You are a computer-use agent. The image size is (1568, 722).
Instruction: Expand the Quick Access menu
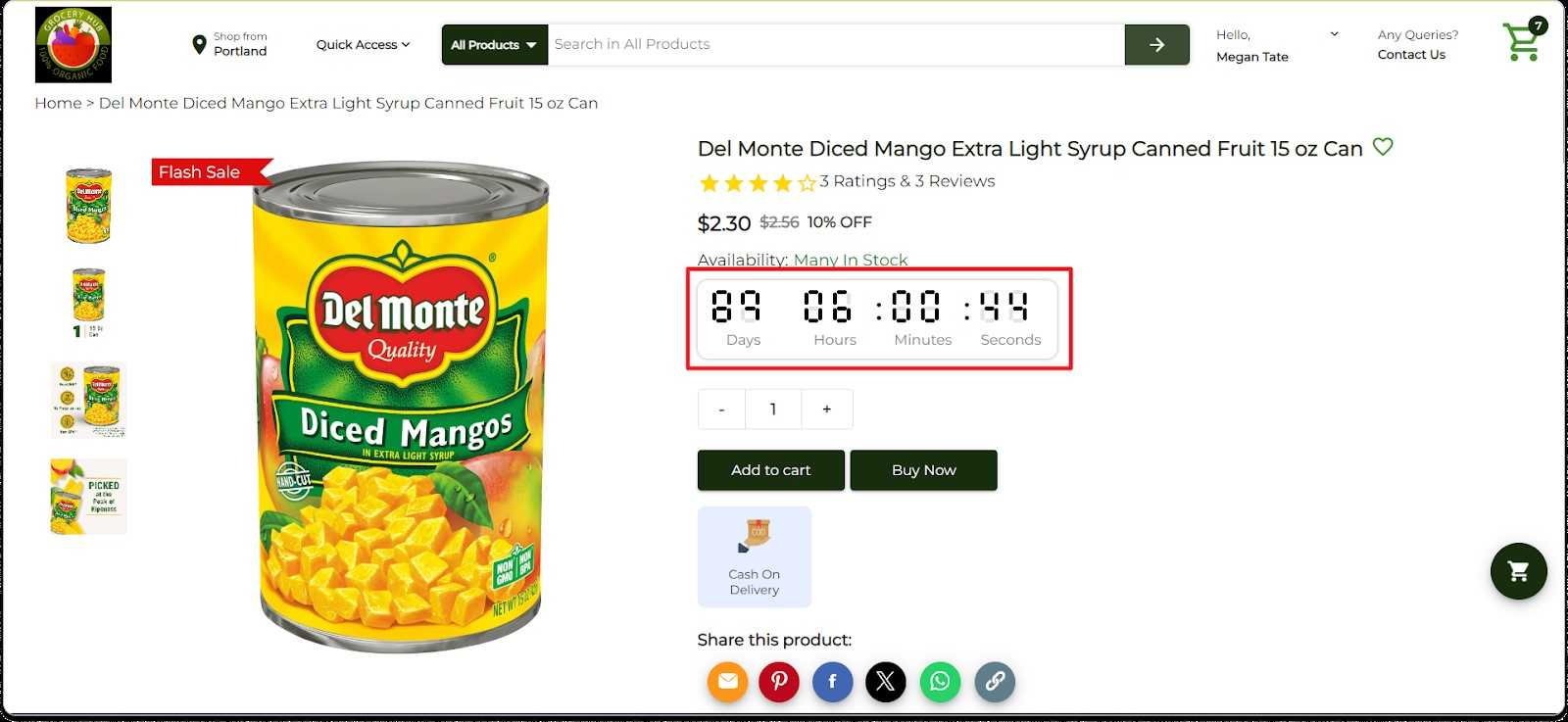coord(363,45)
